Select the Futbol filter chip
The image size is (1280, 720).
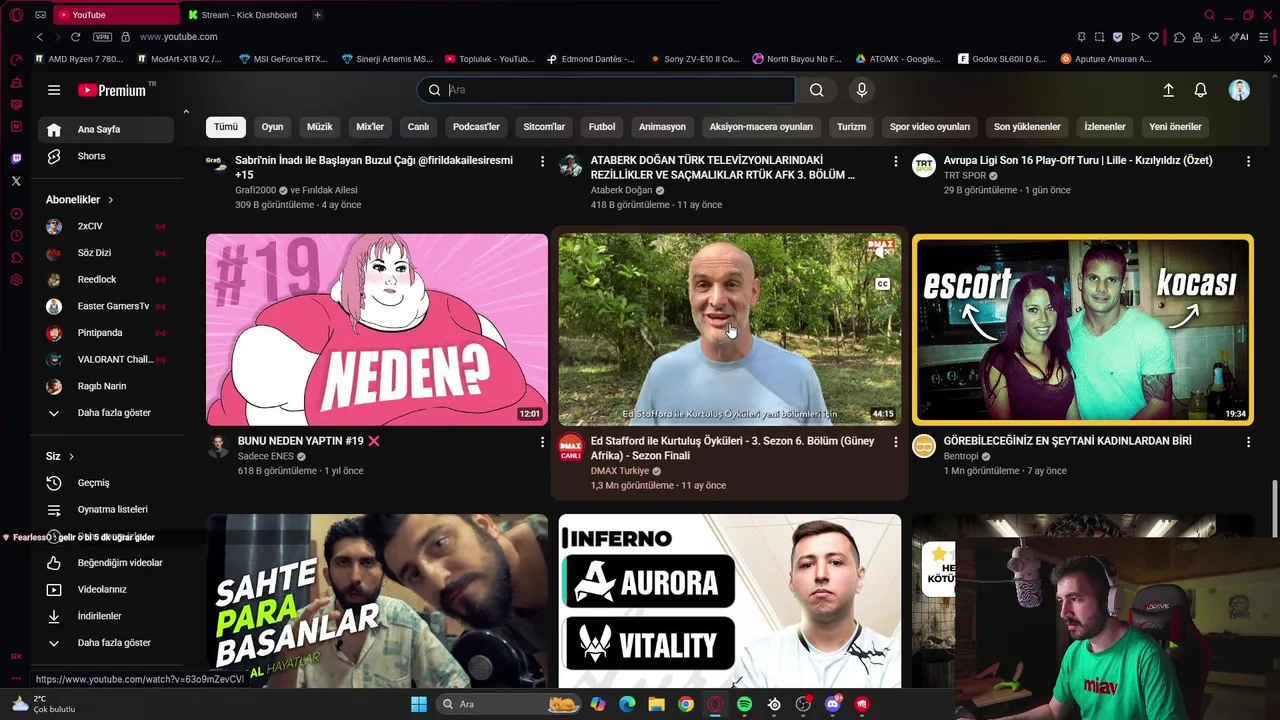pyautogui.click(x=602, y=127)
